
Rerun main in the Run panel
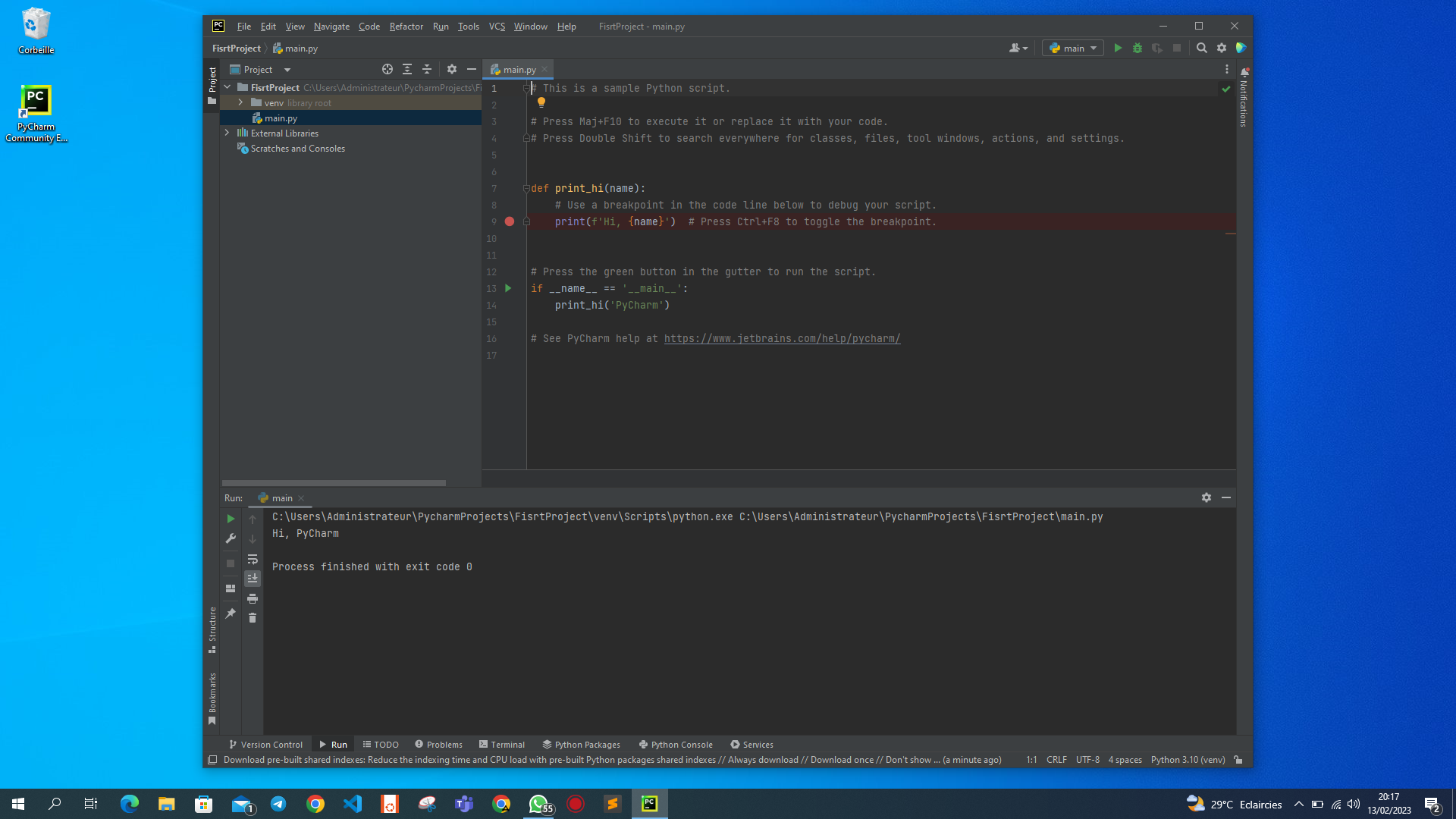click(231, 519)
